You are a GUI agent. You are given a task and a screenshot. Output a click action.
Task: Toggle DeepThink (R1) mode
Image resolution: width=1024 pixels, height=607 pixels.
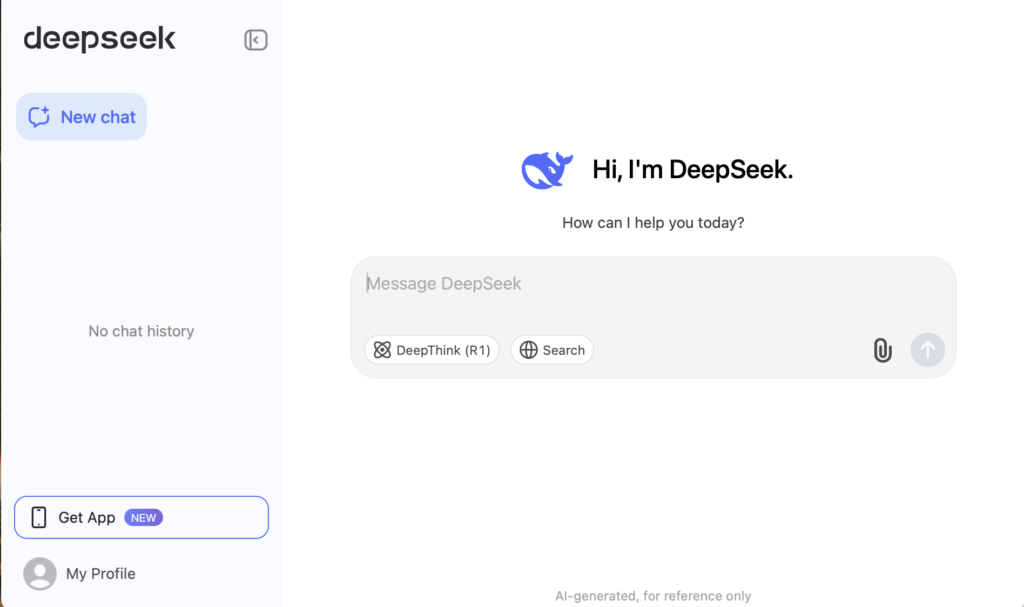432,350
